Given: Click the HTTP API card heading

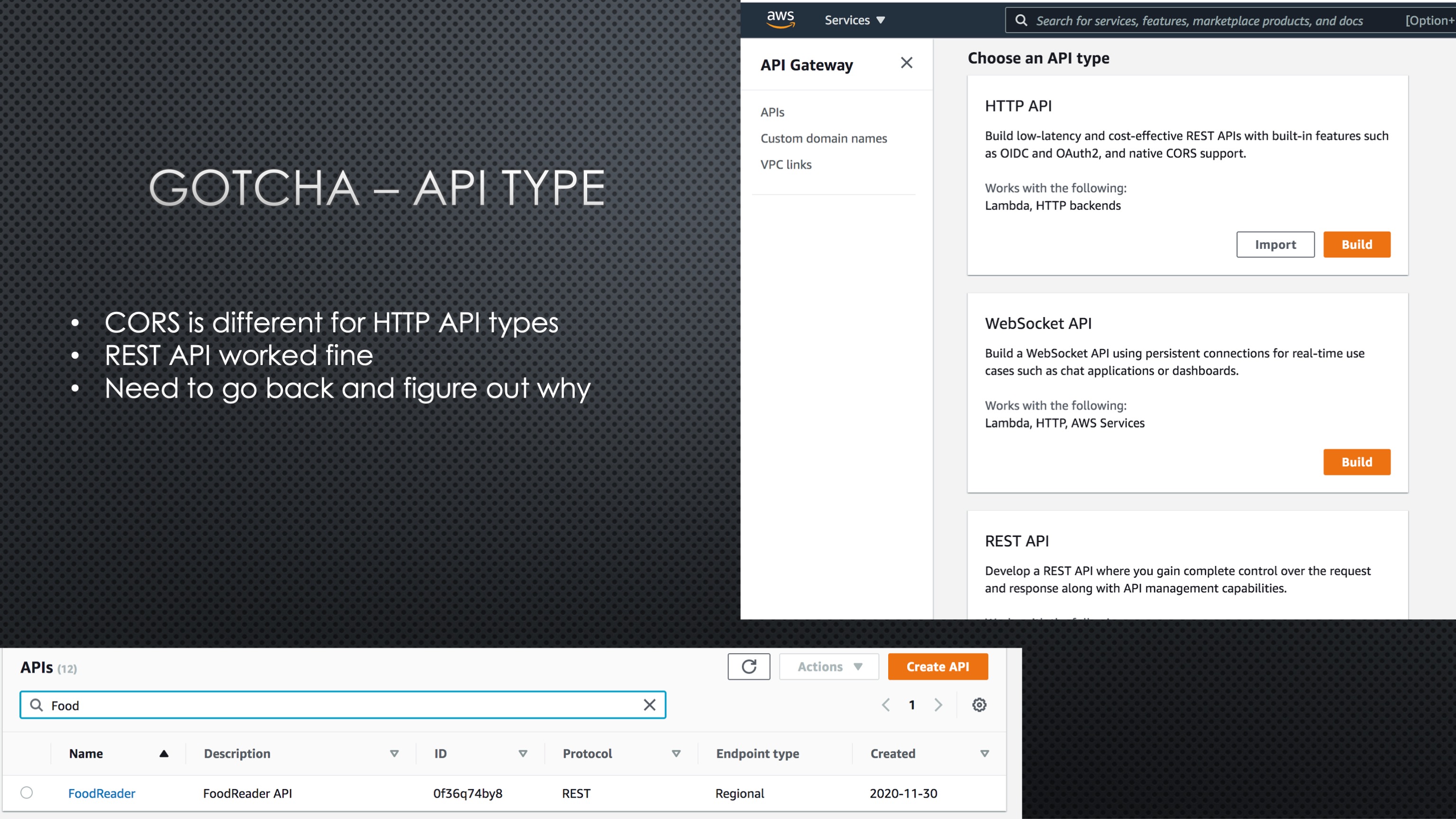Looking at the screenshot, I should tap(1018, 106).
